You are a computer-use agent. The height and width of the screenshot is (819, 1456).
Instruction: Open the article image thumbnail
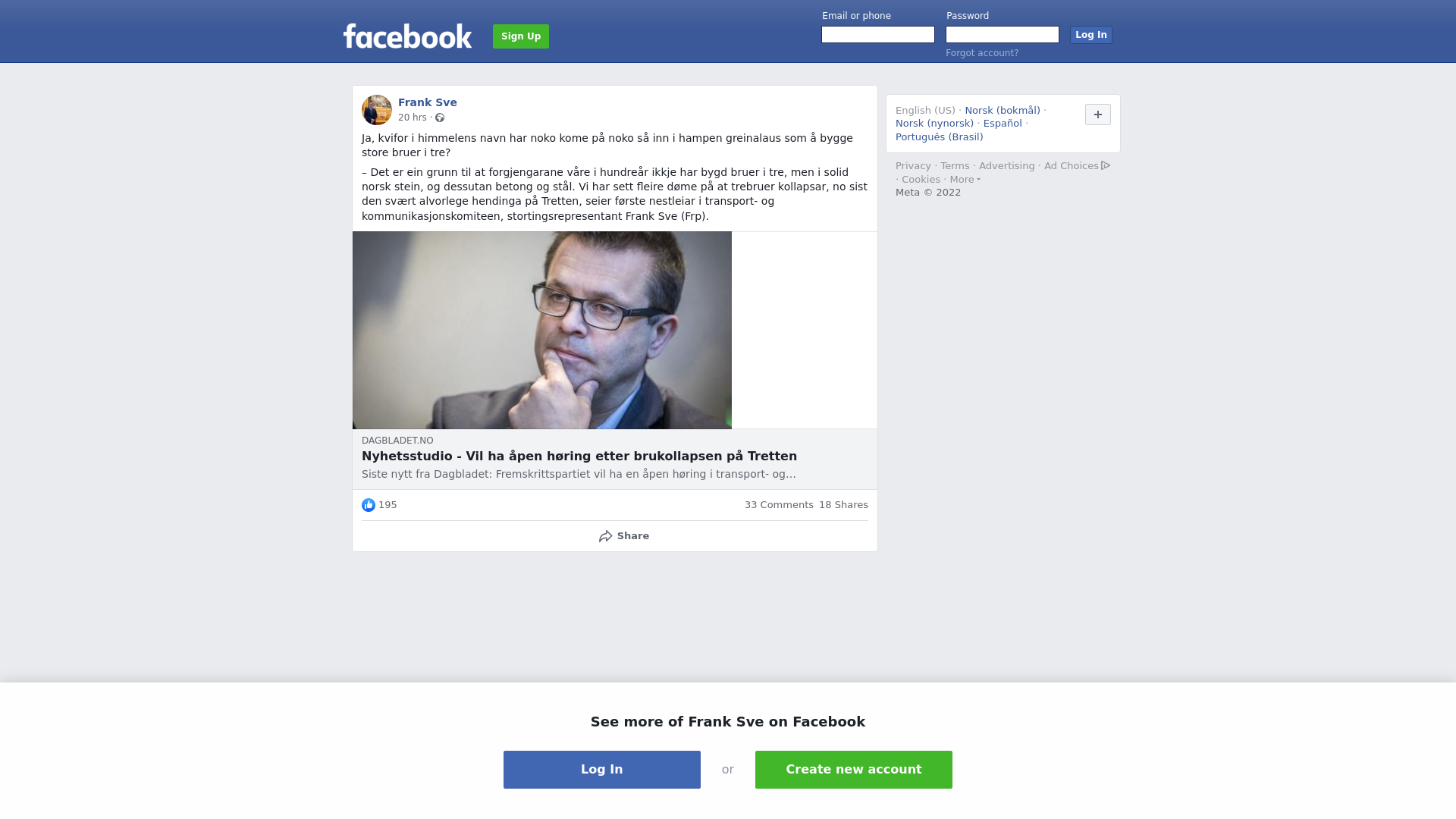click(542, 331)
